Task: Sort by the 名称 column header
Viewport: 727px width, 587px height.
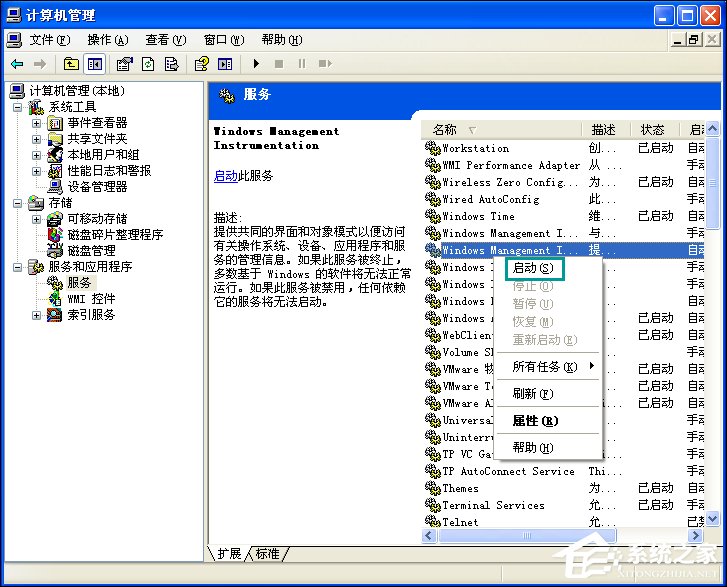Action: coord(501,130)
